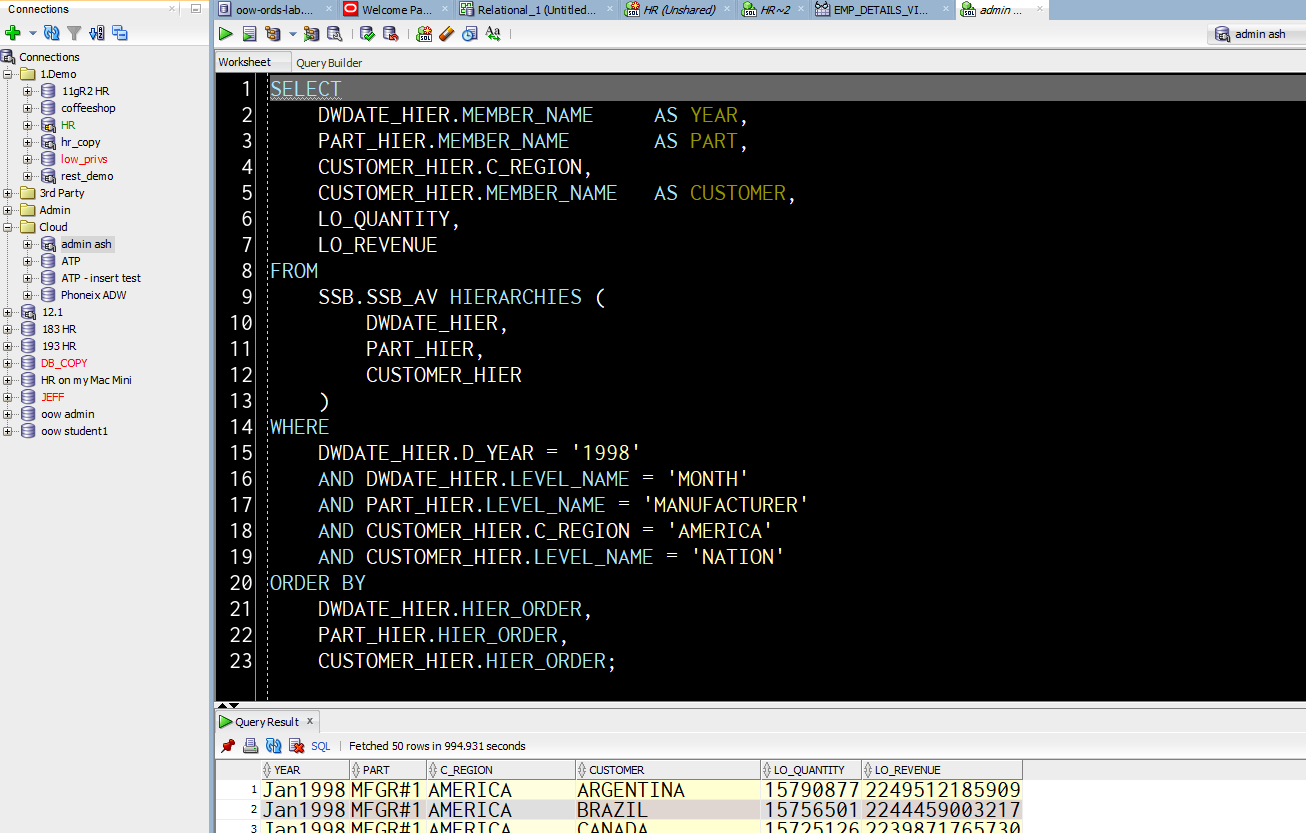Click the A-Z sort icon in Connections

click(97, 33)
